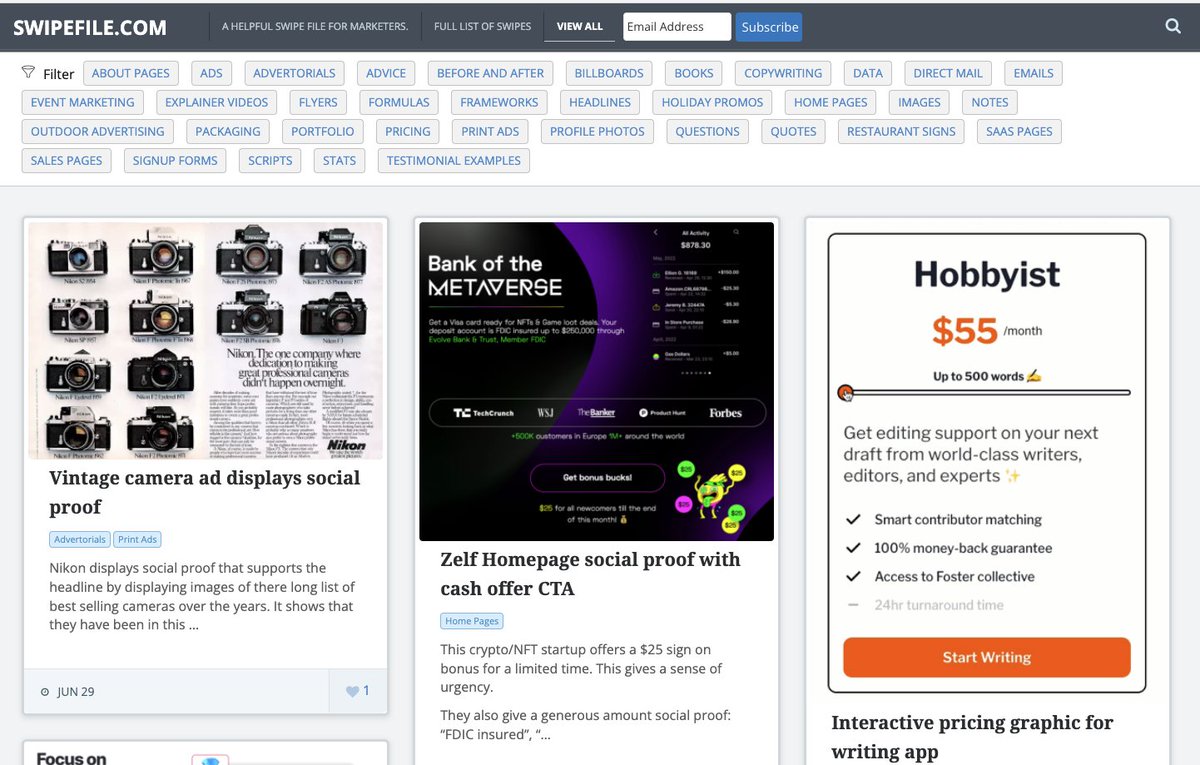Screen dimensions: 1200x765
Task: Select the Notes filter
Action: pos(990,102)
